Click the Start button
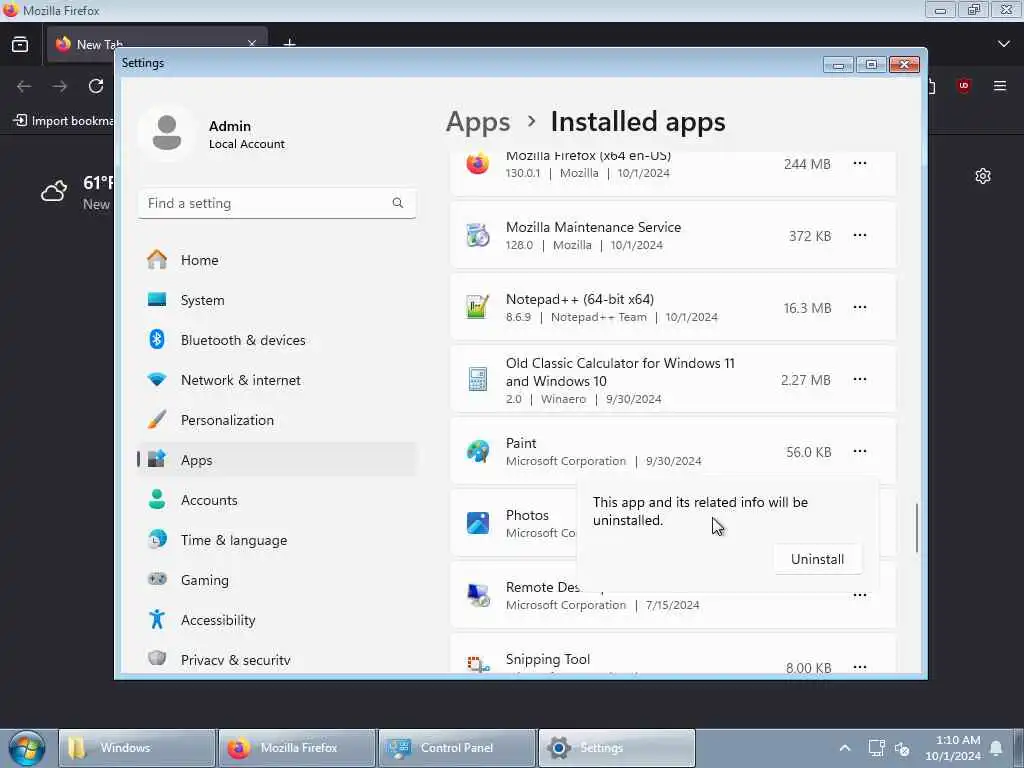Image resolution: width=1024 pixels, height=768 pixels. tap(26, 748)
